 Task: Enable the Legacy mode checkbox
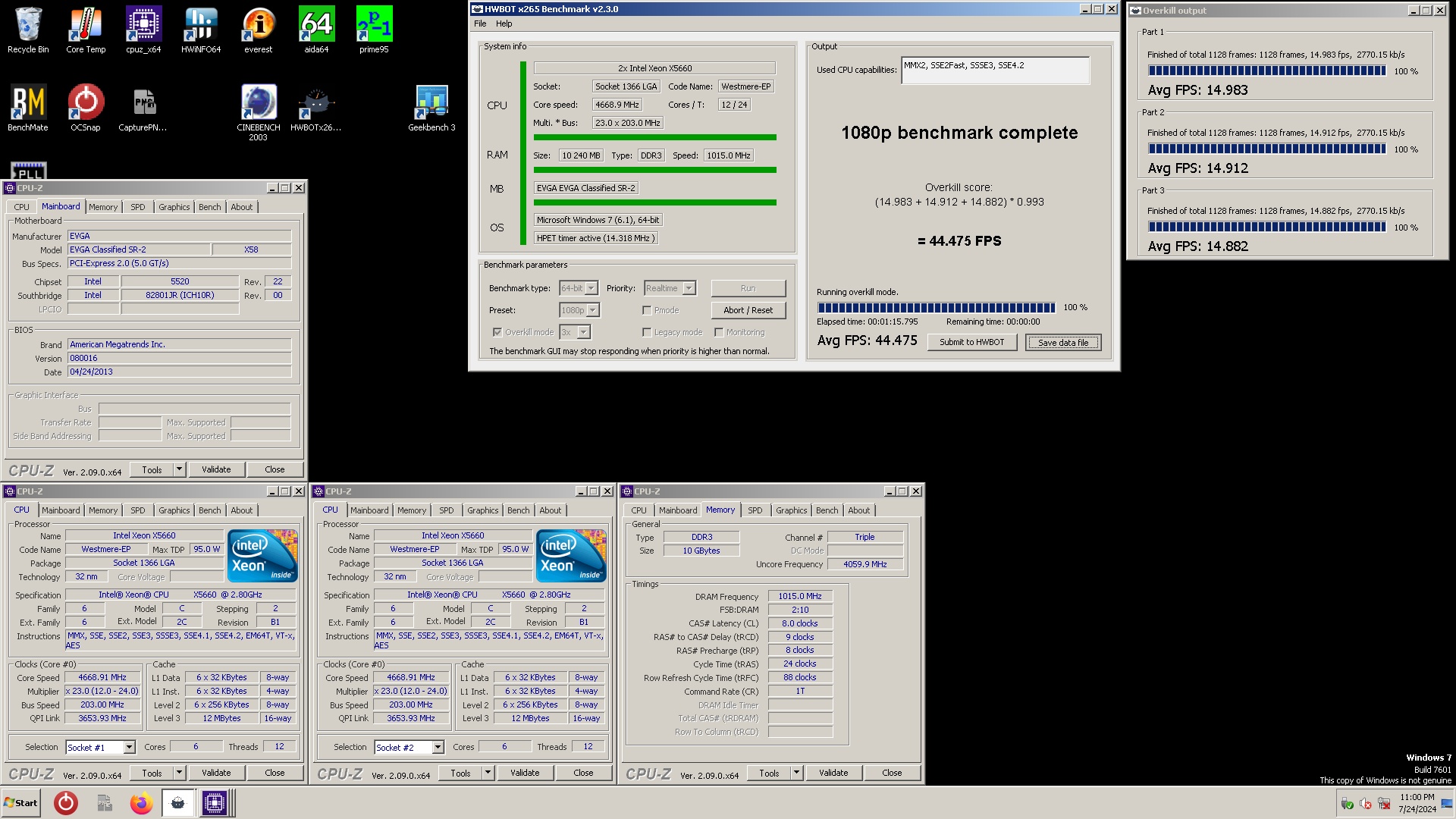coord(647,332)
